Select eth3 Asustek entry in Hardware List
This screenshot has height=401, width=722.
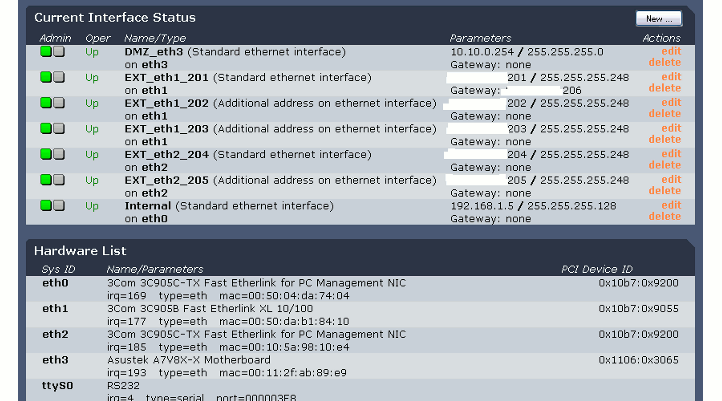click(56, 360)
